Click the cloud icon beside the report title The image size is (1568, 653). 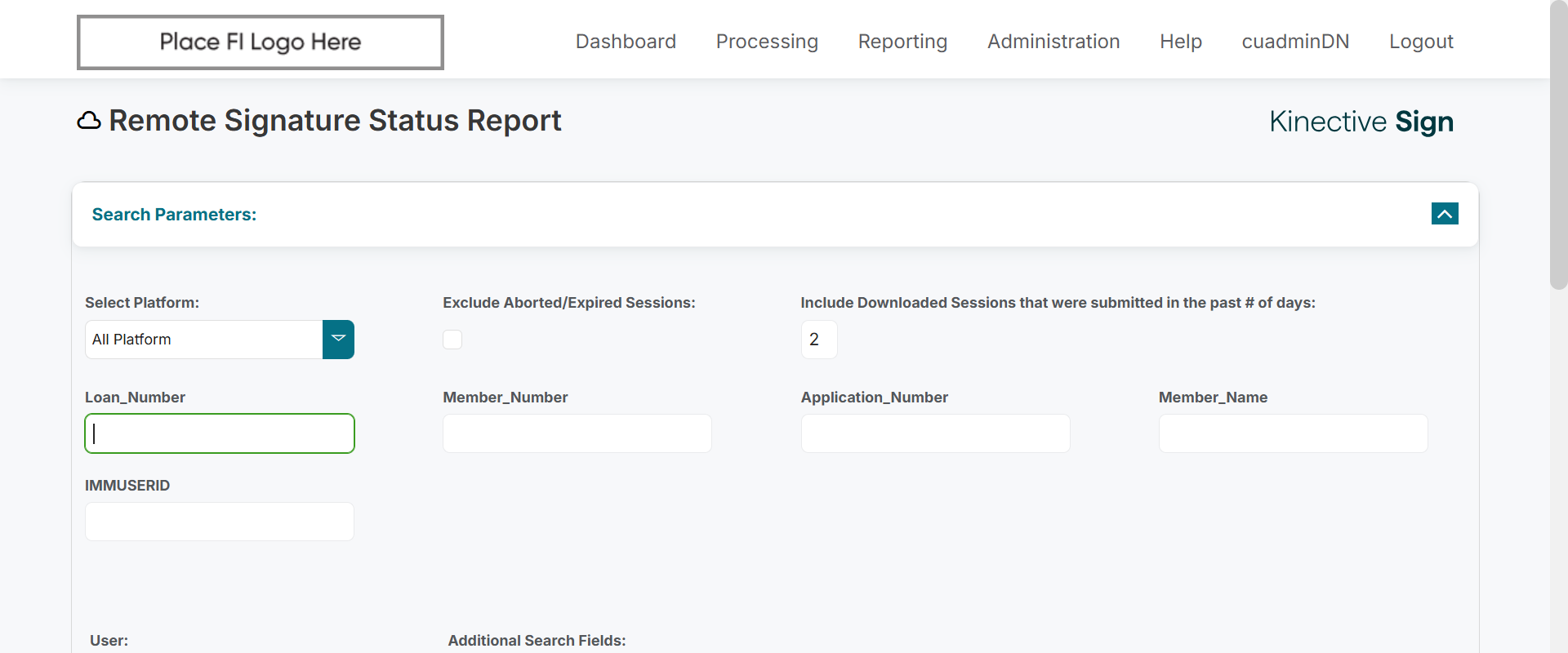click(88, 122)
